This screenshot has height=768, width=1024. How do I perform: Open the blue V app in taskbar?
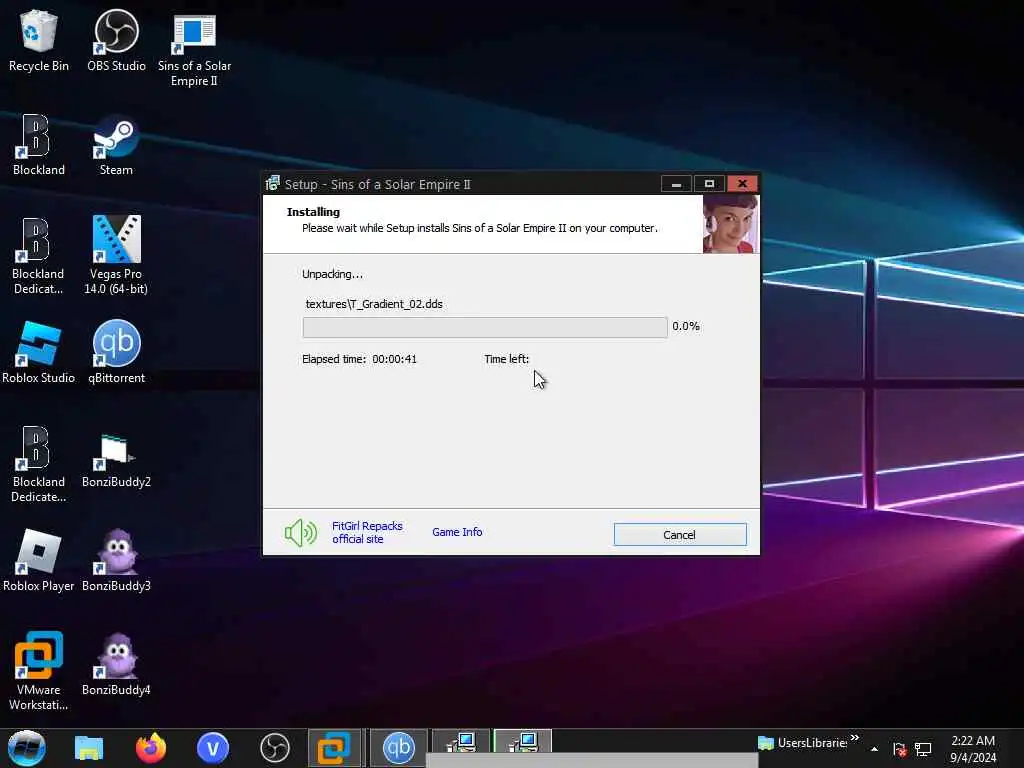[x=213, y=748]
